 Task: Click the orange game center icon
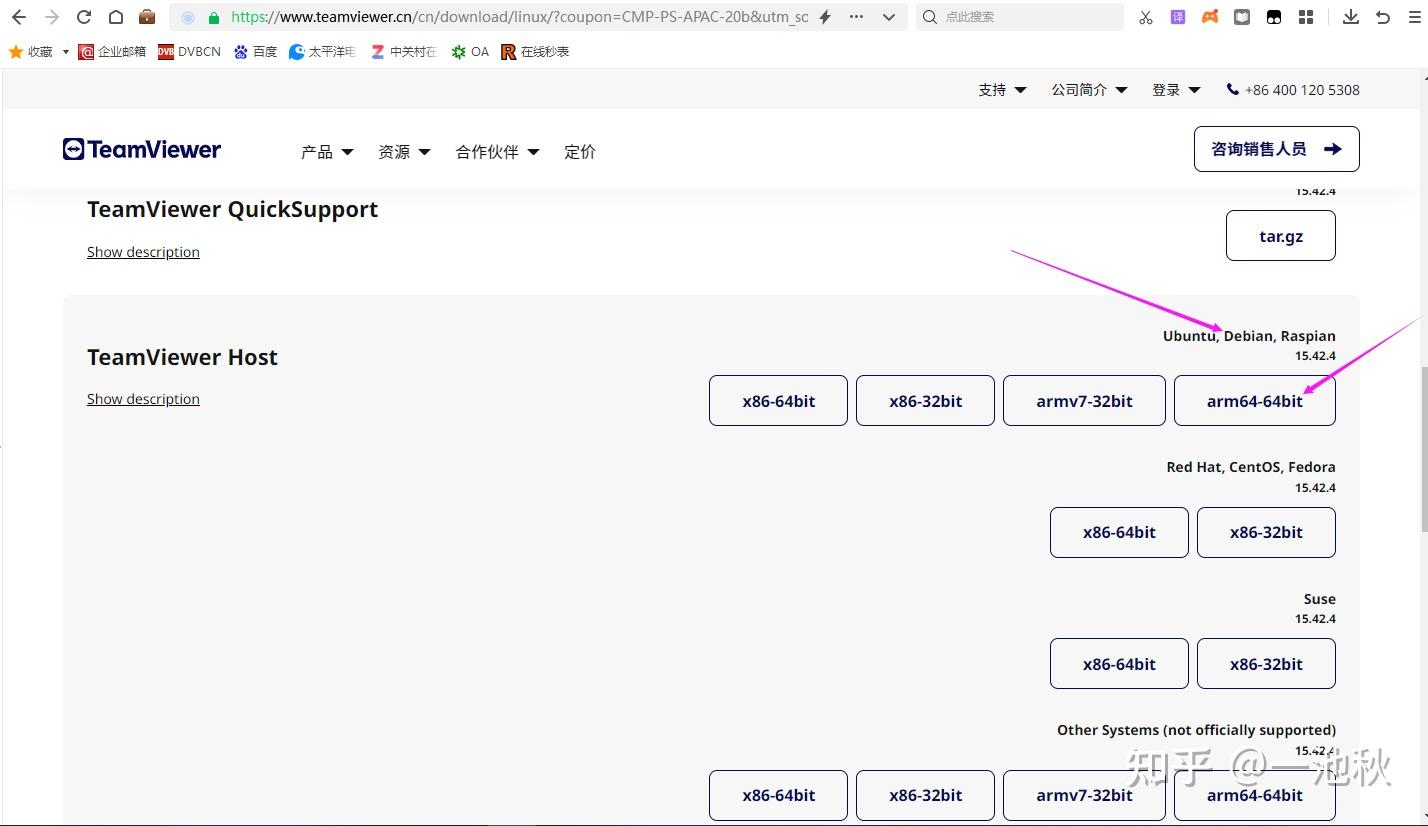pos(1210,17)
